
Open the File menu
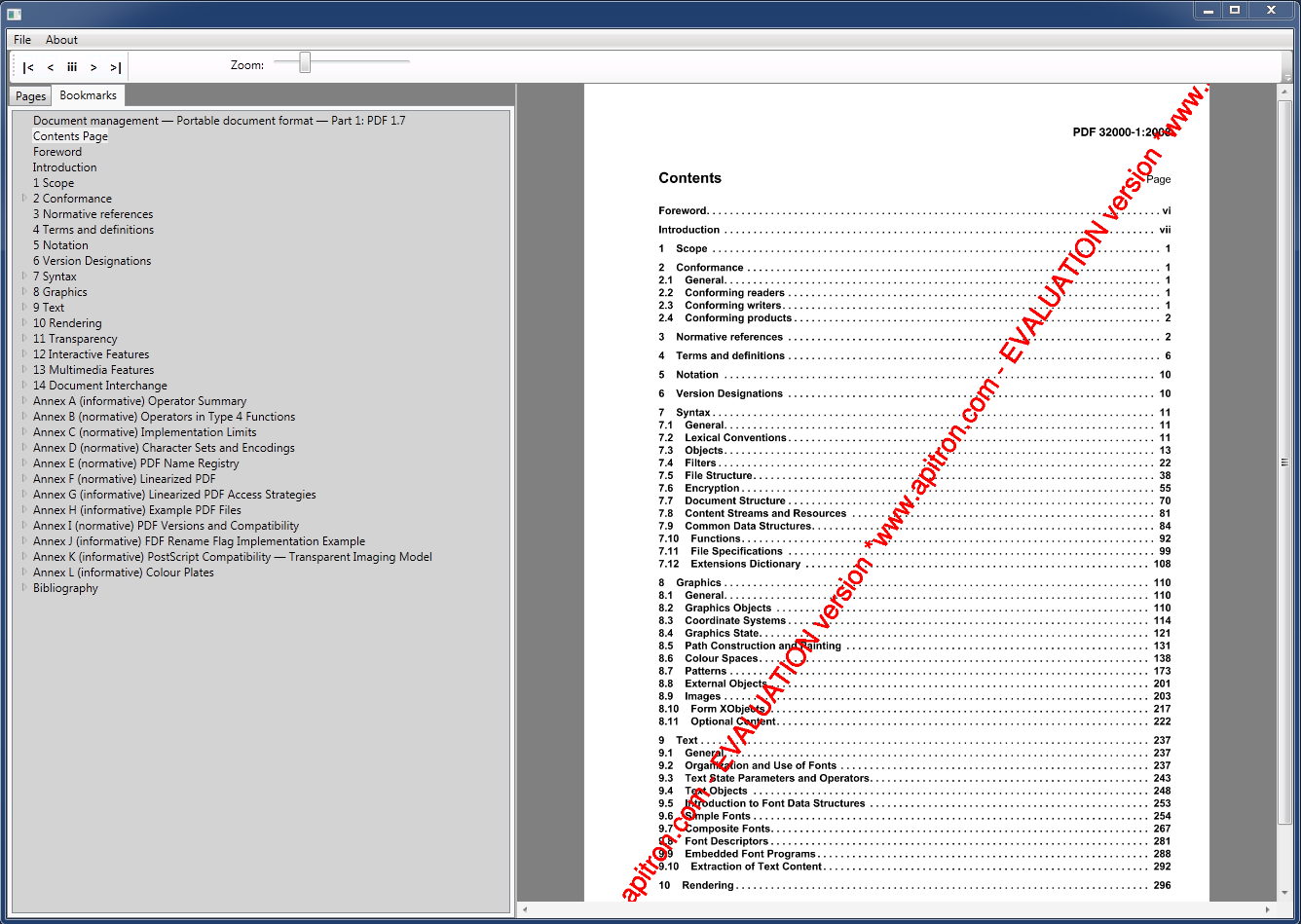coord(21,40)
